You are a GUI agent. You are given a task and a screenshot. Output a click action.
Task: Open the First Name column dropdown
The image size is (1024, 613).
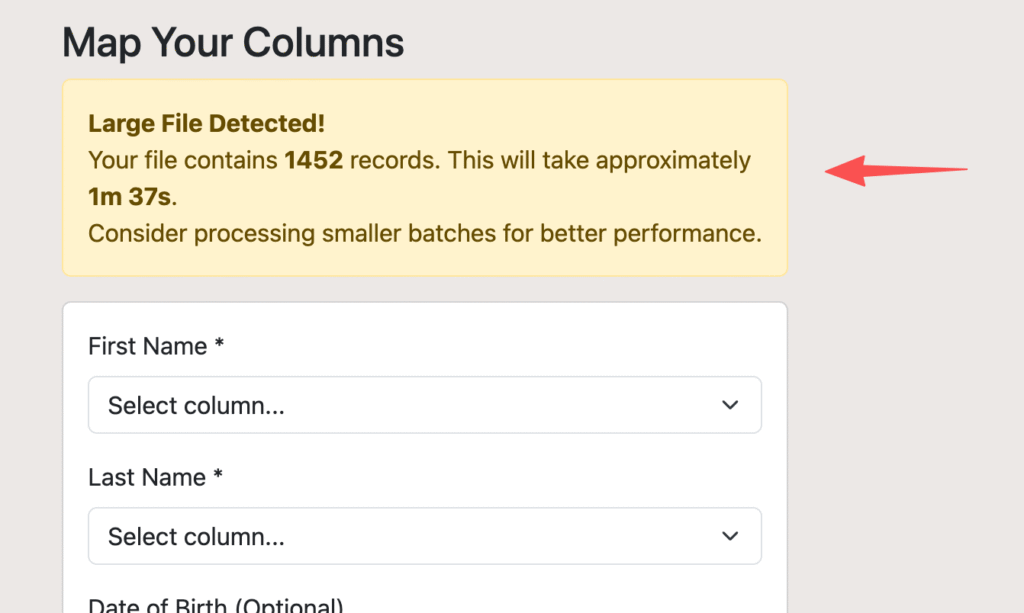click(424, 405)
